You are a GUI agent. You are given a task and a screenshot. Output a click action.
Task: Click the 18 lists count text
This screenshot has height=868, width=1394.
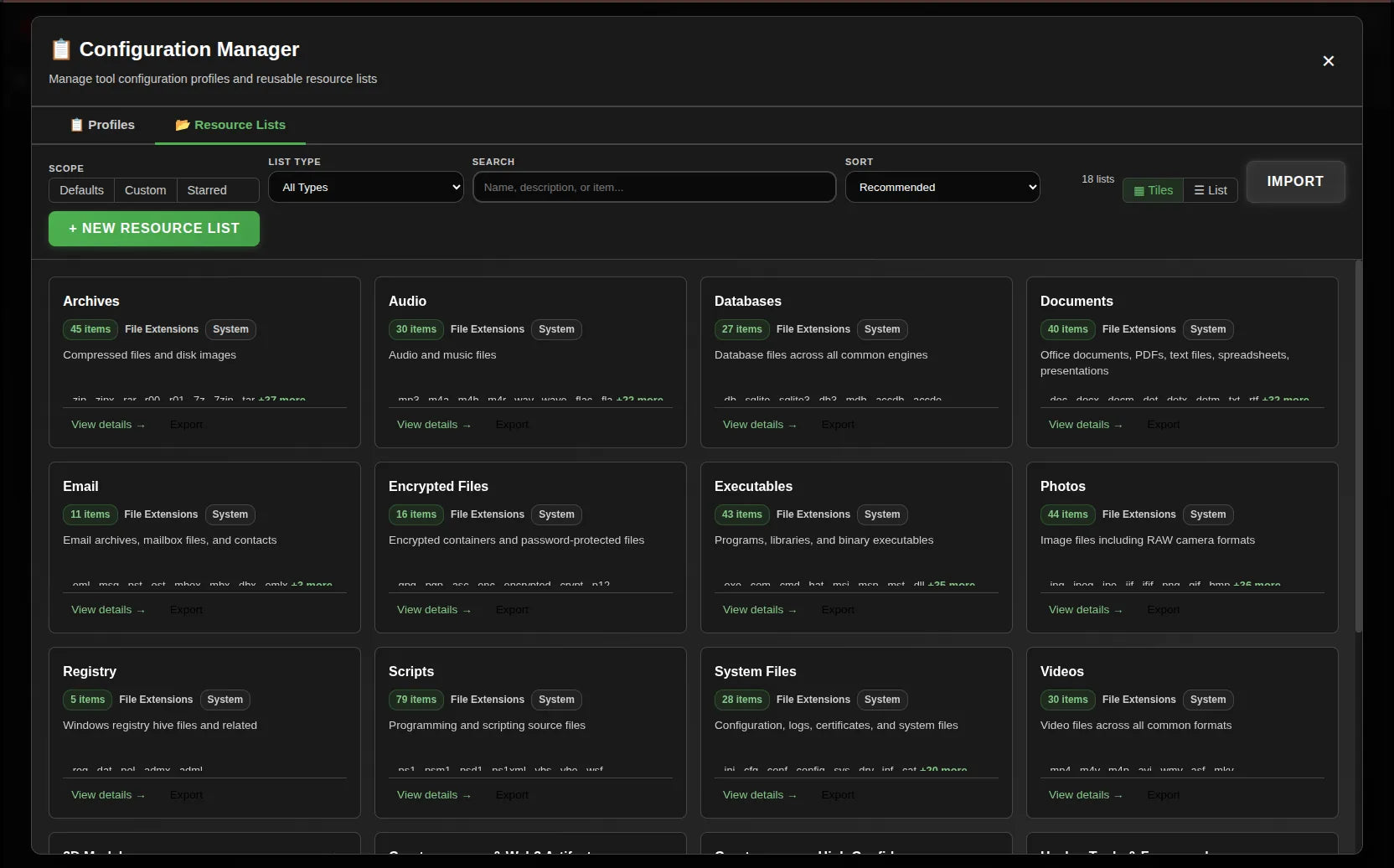1097,179
